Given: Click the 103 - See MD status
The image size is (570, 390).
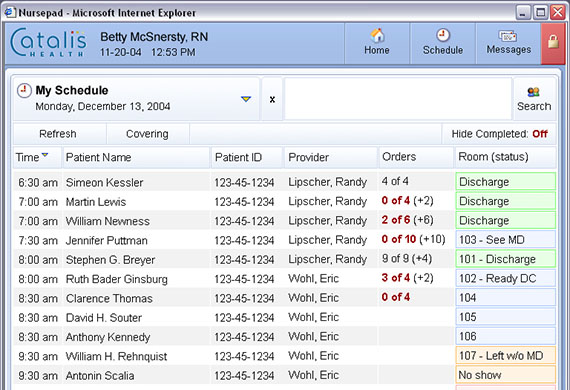Looking at the screenshot, I should [x=506, y=240].
